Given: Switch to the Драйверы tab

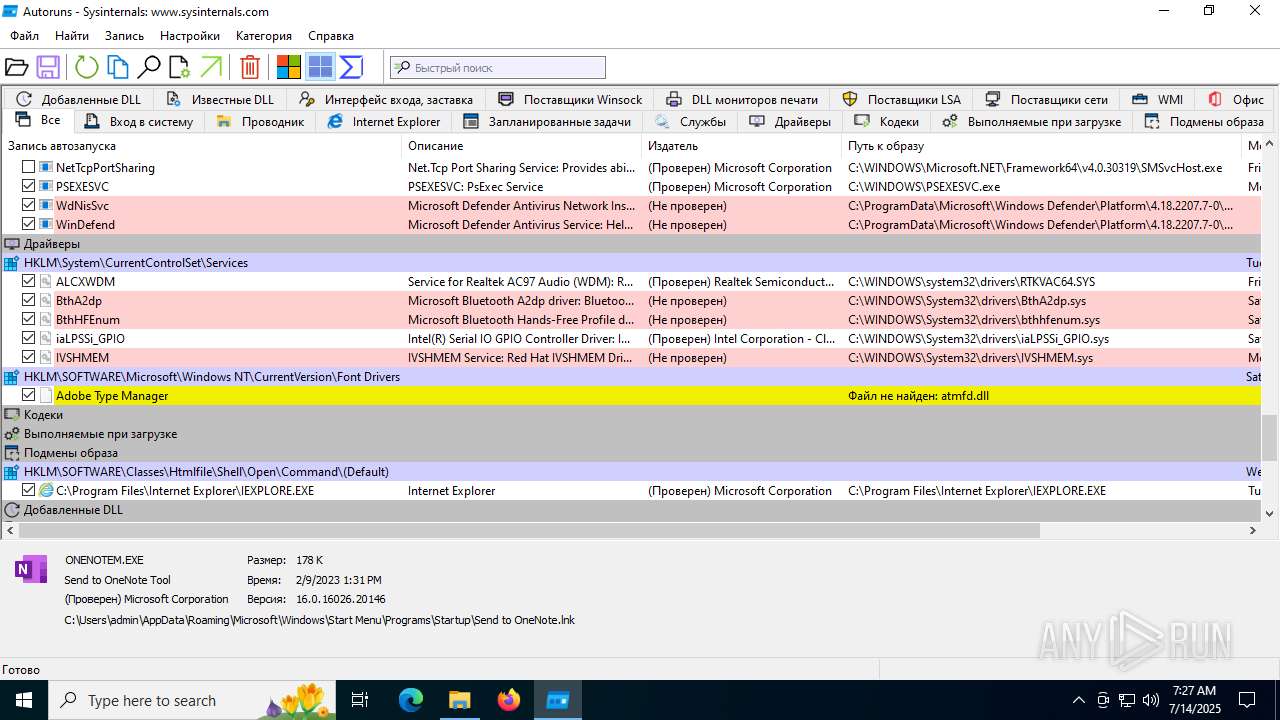Looking at the screenshot, I should (790, 122).
